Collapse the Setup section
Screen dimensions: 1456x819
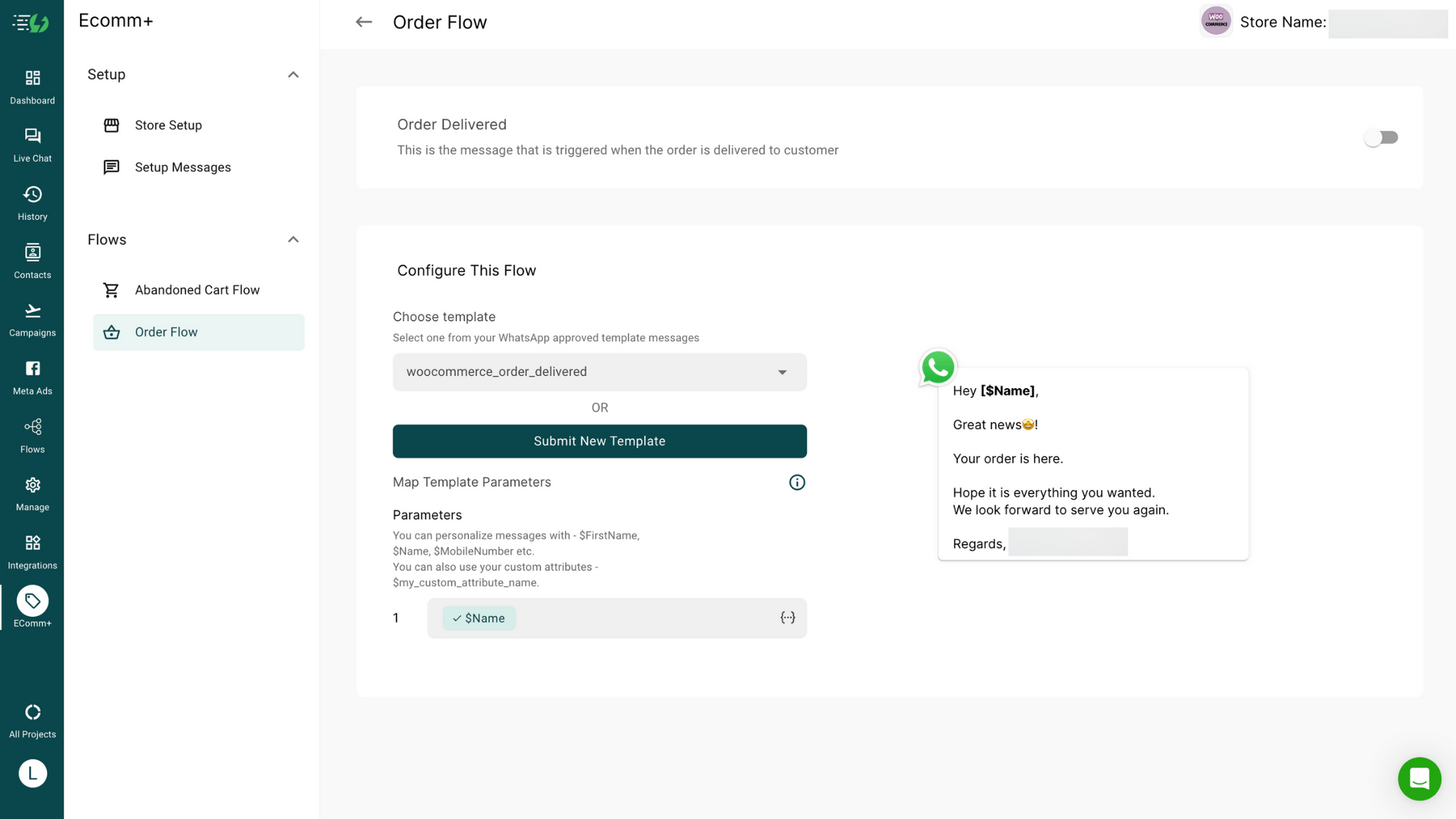pyautogui.click(x=293, y=74)
